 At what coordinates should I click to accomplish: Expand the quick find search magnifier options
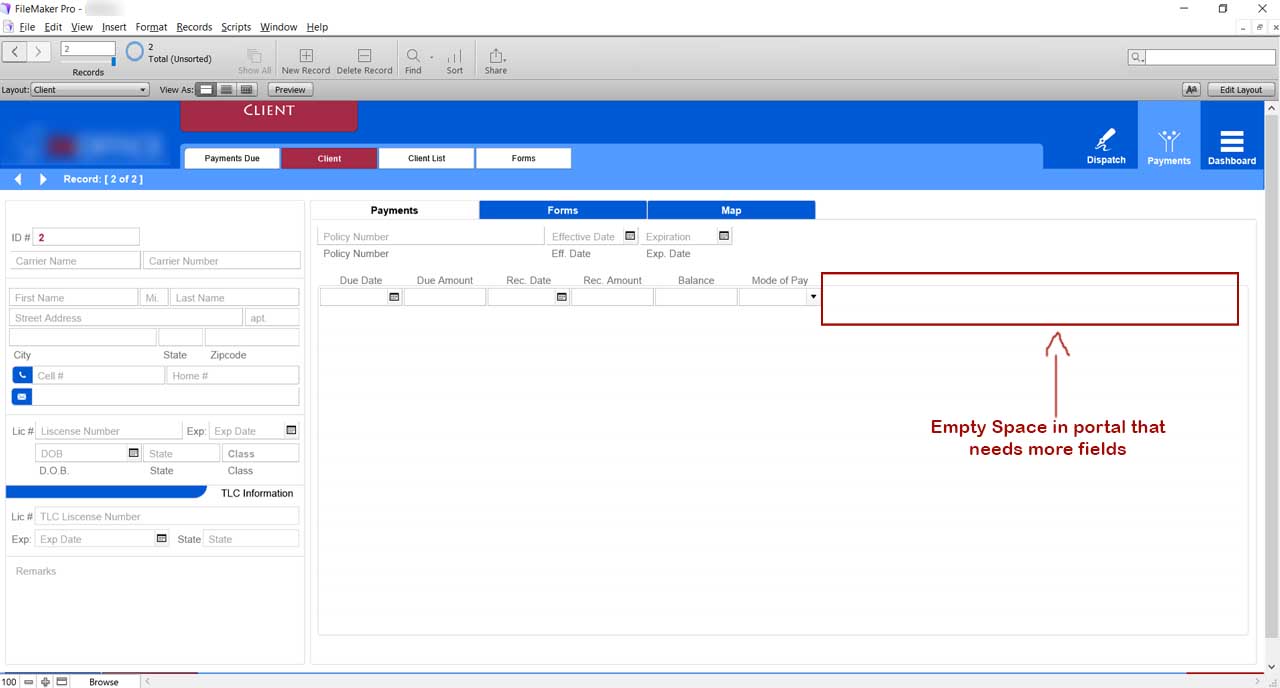click(x=1138, y=58)
